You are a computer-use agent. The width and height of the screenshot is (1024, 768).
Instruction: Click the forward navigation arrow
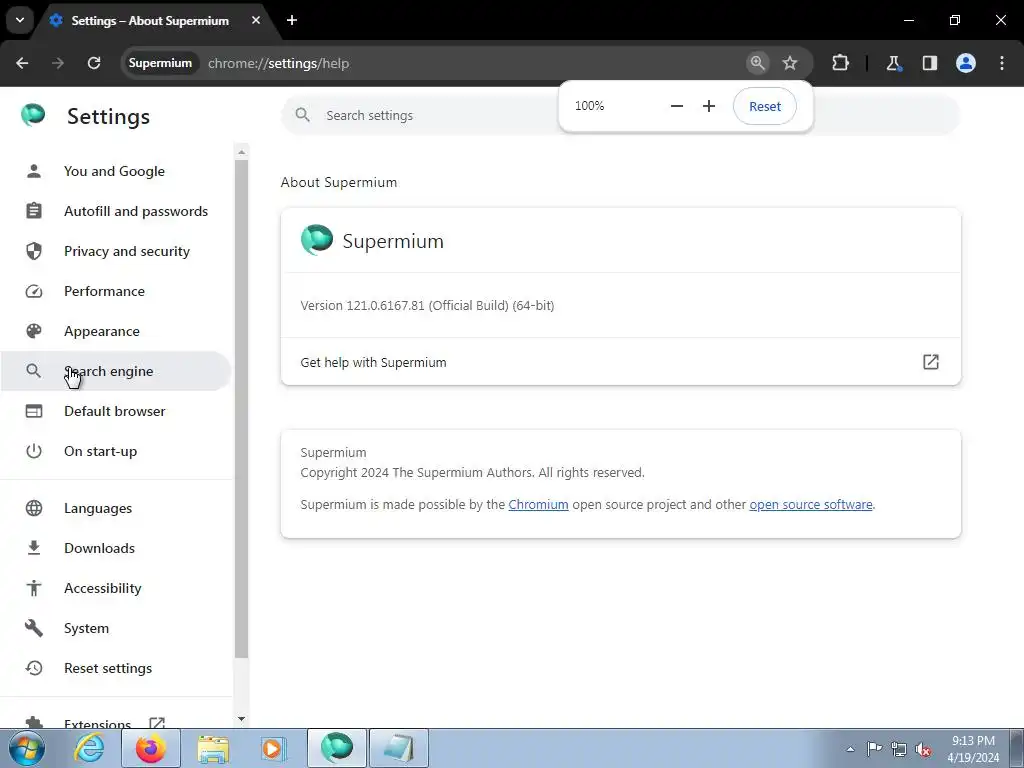point(58,63)
